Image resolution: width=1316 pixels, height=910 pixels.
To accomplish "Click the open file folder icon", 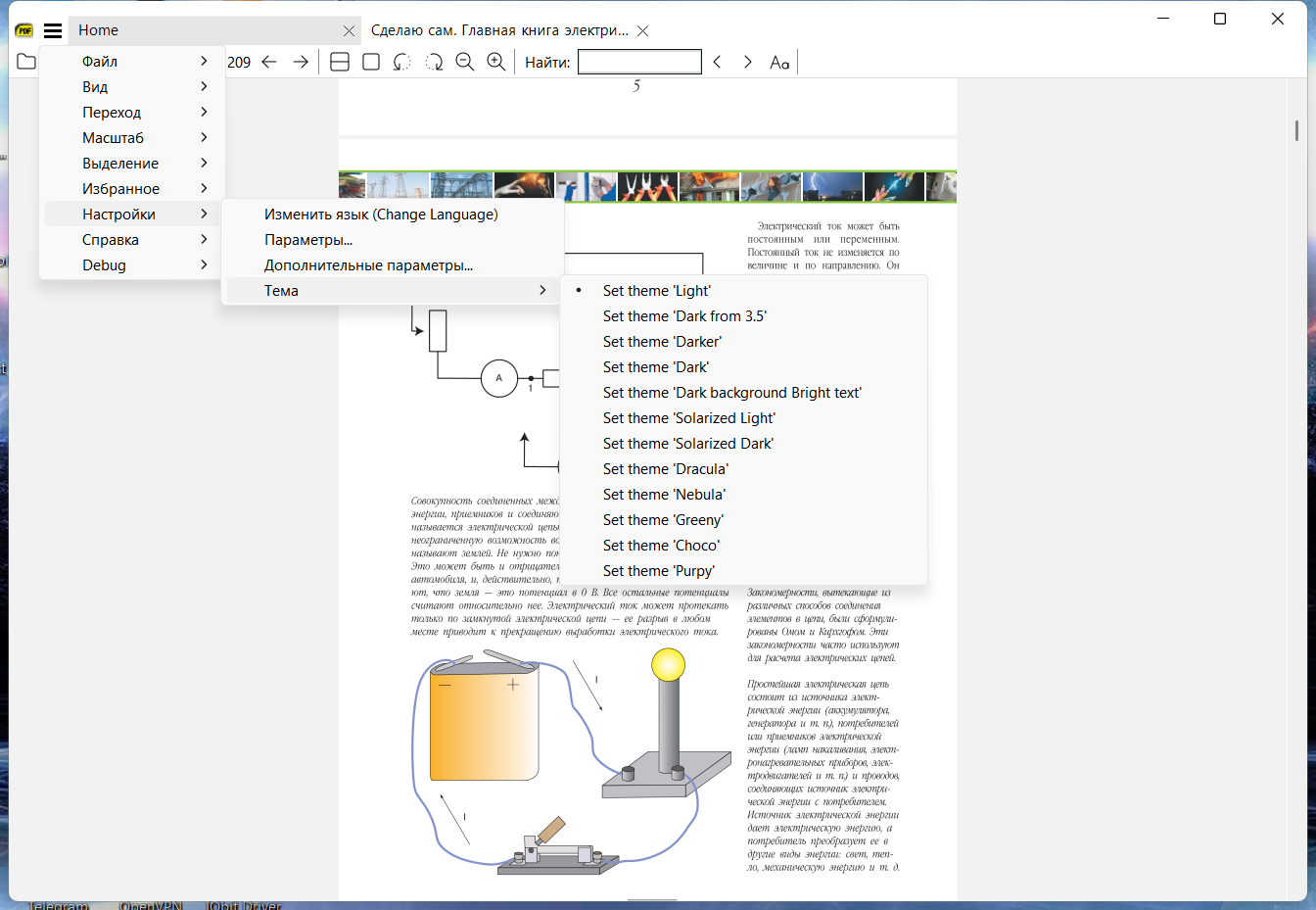I will click(26, 62).
